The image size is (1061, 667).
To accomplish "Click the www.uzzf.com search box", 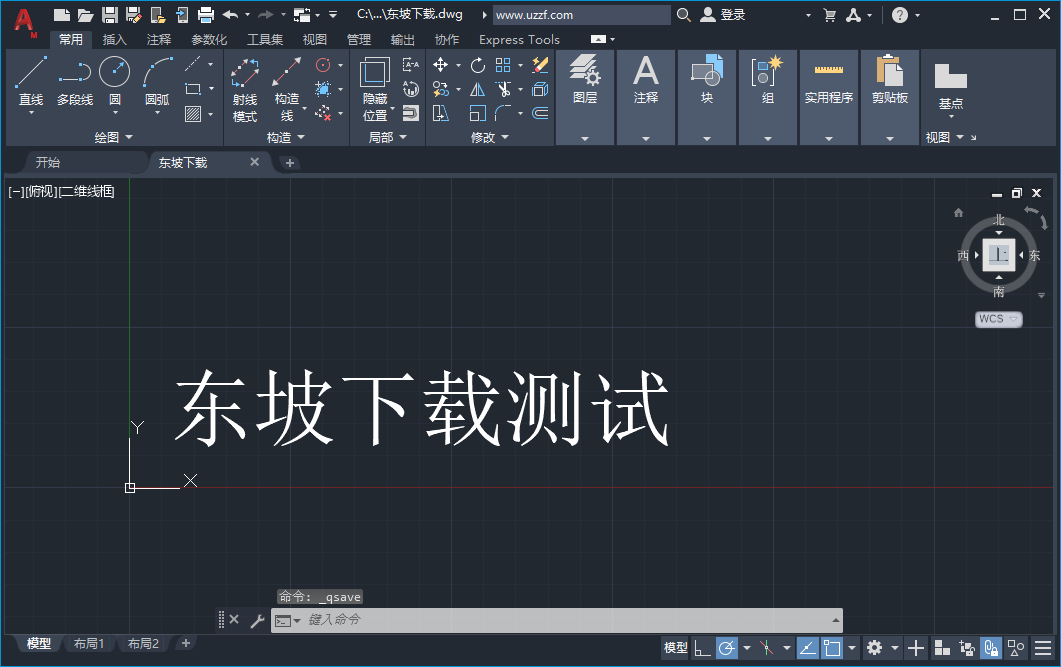I will [581, 15].
